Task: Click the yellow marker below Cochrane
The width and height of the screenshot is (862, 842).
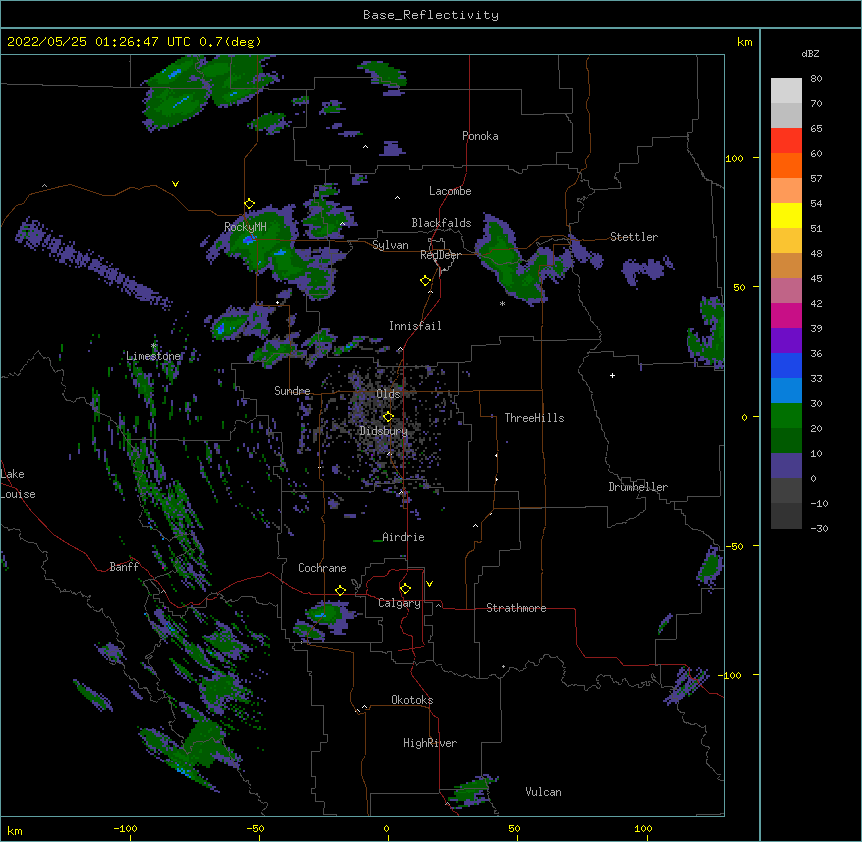Action: [x=340, y=590]
